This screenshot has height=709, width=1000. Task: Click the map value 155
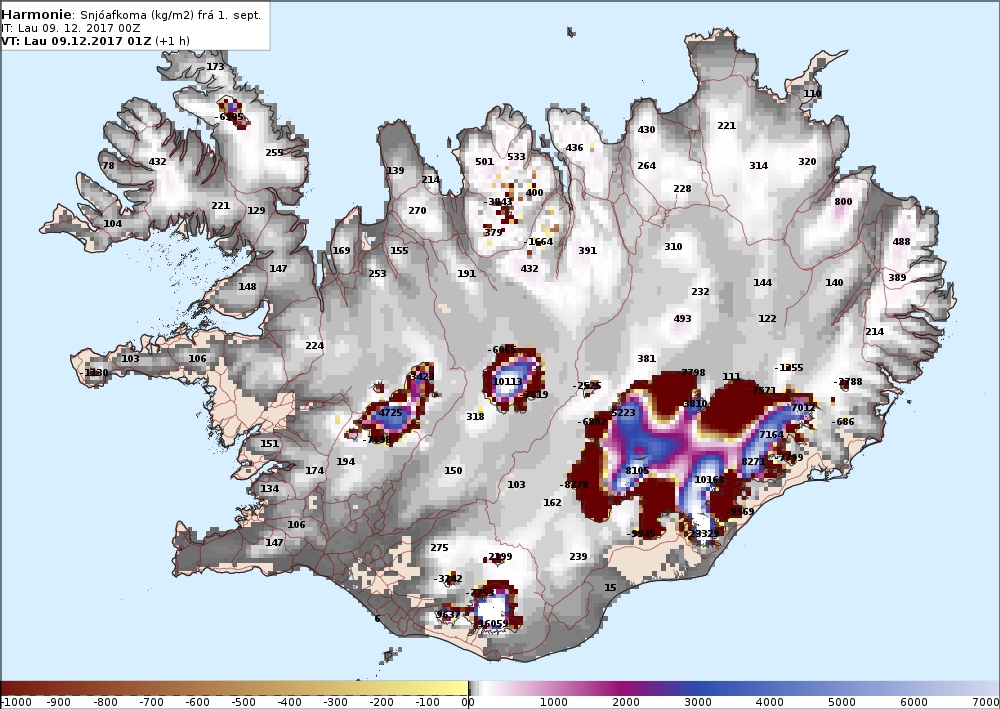click(x=399, y=251)
